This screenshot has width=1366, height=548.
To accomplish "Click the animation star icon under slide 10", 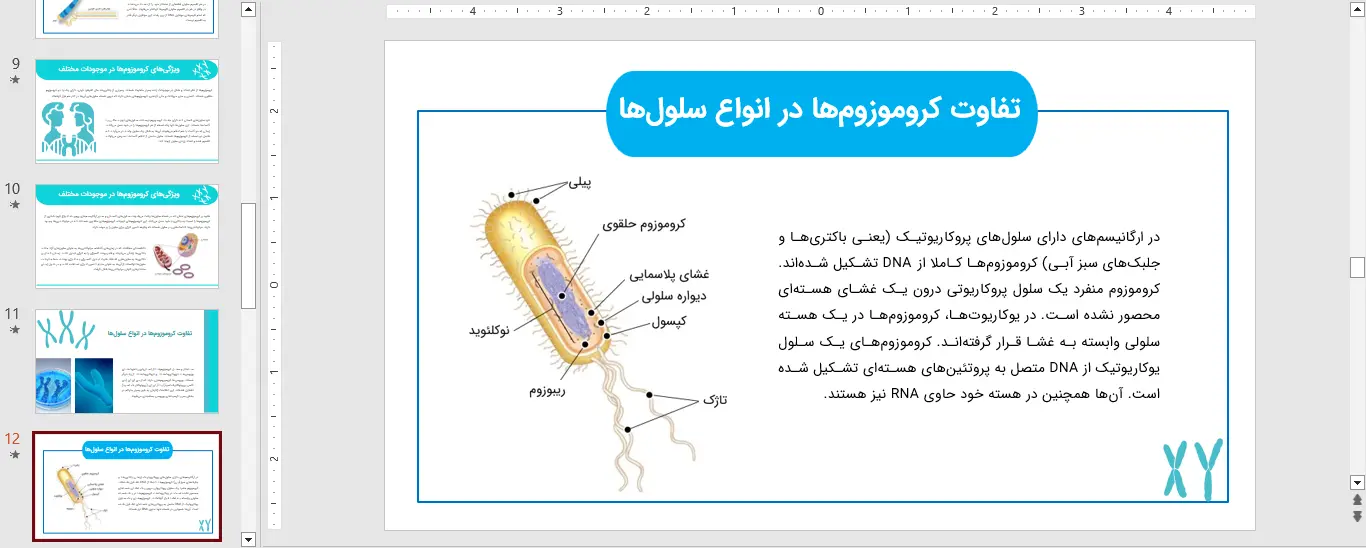I will coord(14,205).
